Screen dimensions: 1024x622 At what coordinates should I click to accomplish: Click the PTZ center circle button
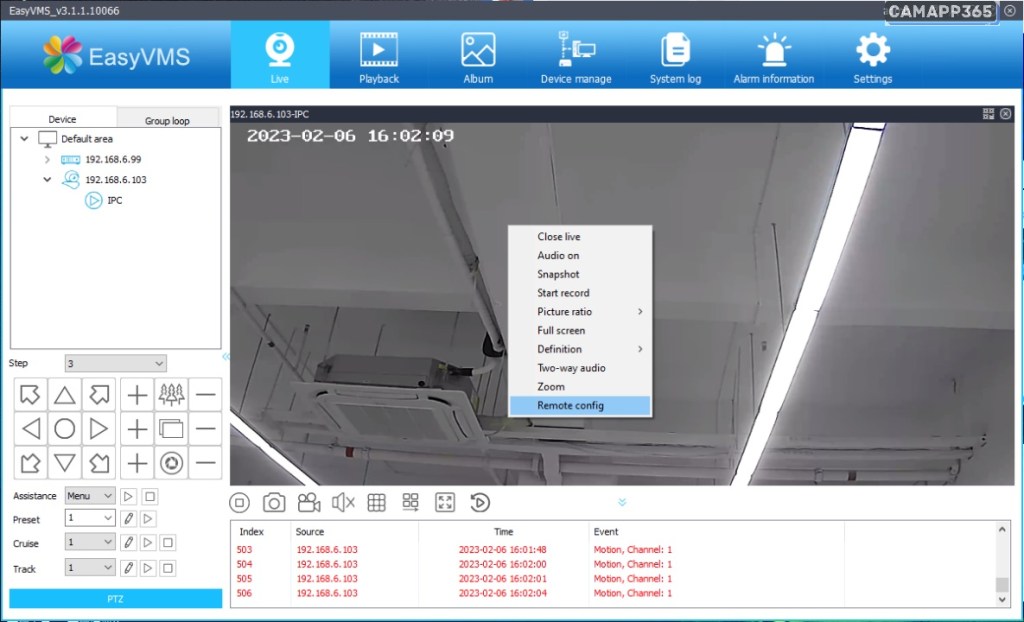coord(65,429)
